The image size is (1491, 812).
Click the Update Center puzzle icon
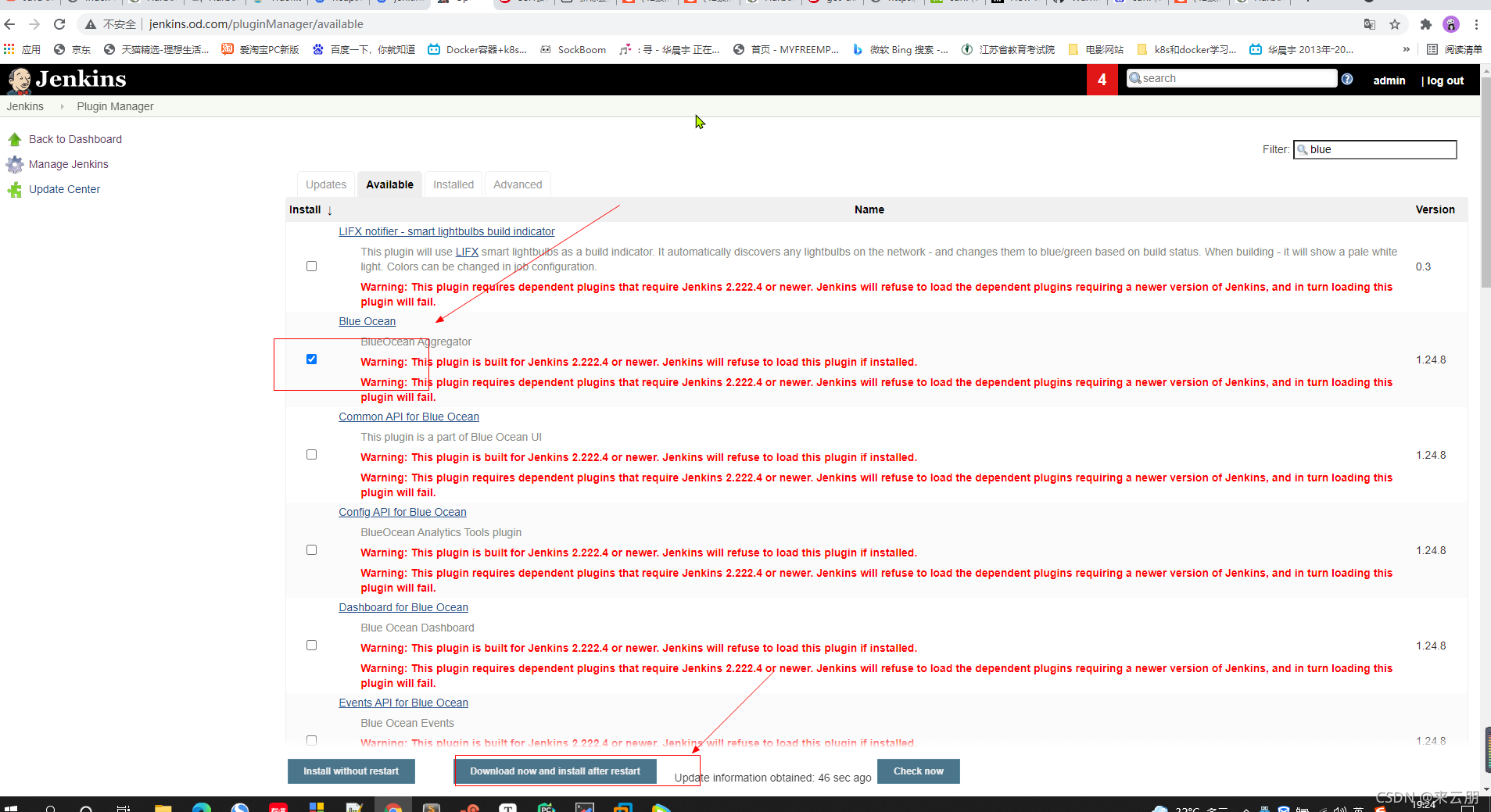pos(14,189)
